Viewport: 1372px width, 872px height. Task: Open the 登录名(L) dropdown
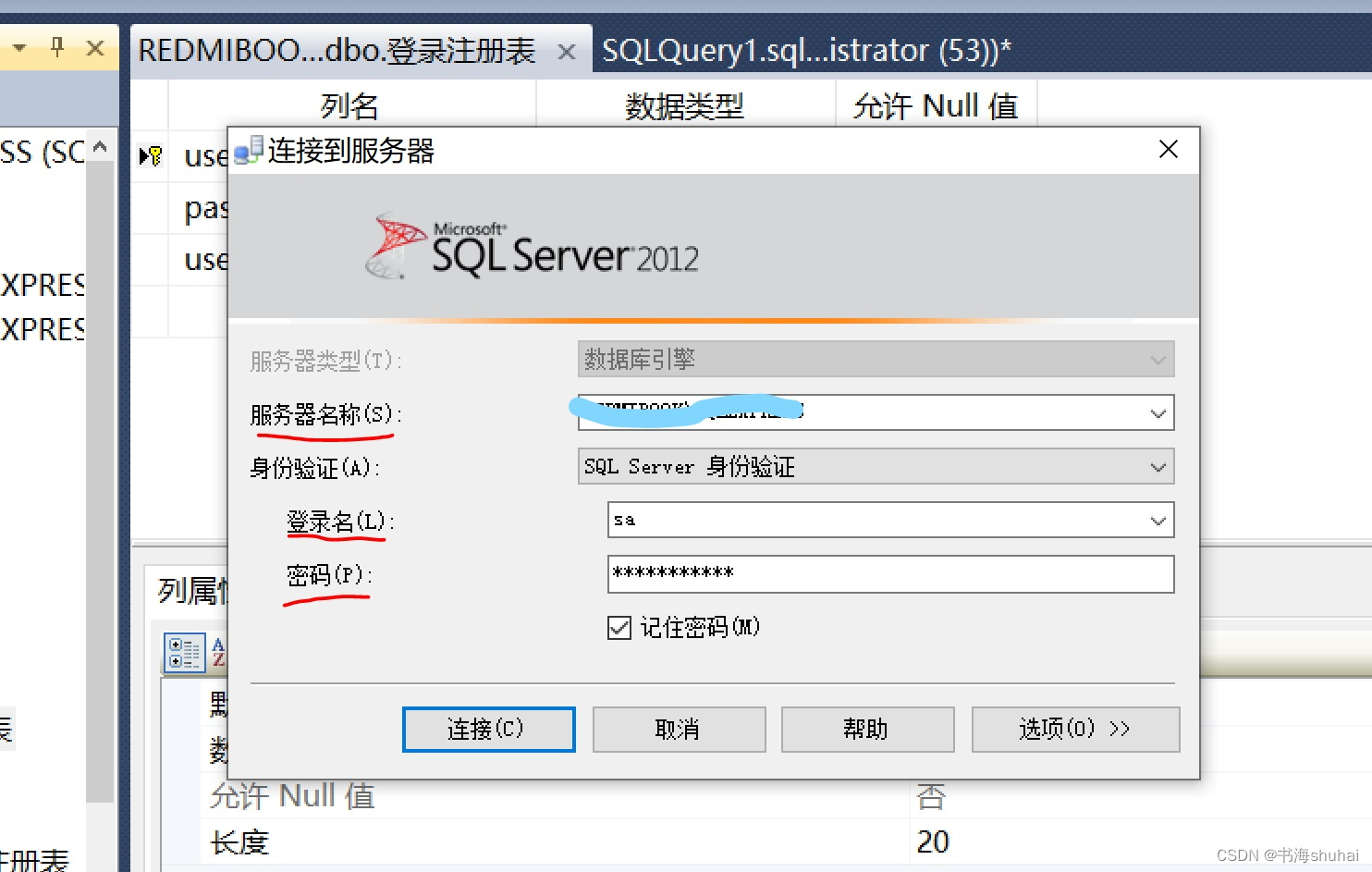point(1158,520)
